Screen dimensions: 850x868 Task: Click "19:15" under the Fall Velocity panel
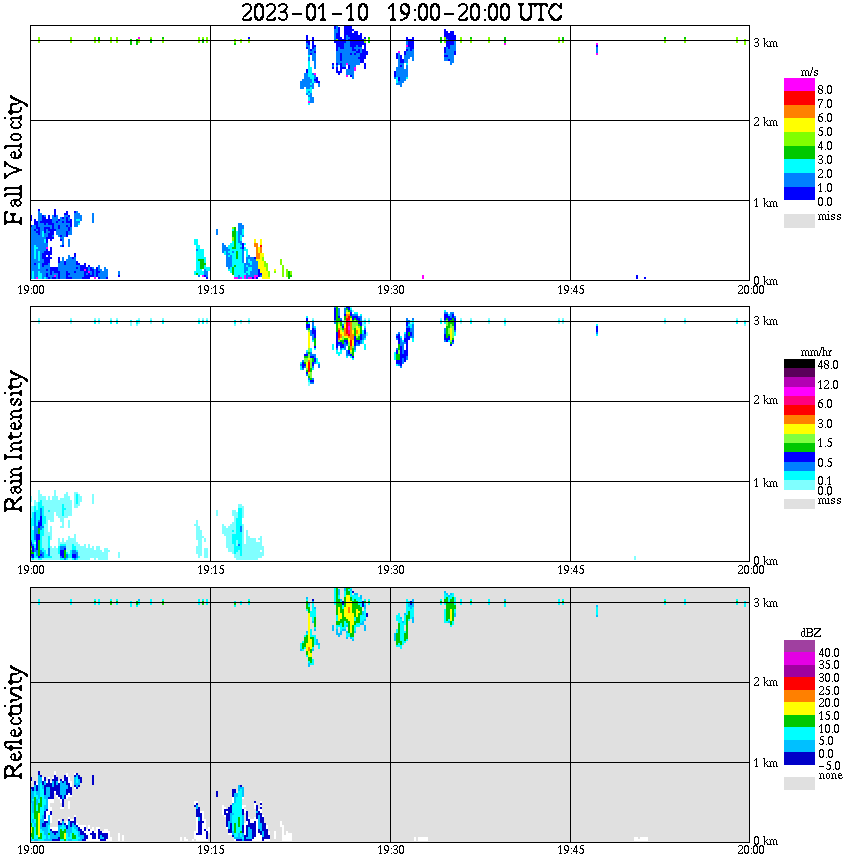click(x=211, y=290)
